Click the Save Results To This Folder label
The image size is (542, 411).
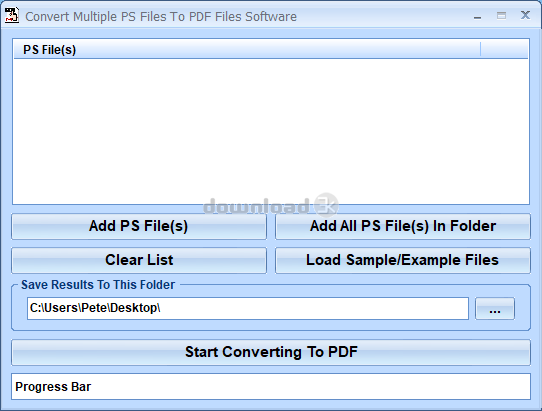tap(98, 285)
